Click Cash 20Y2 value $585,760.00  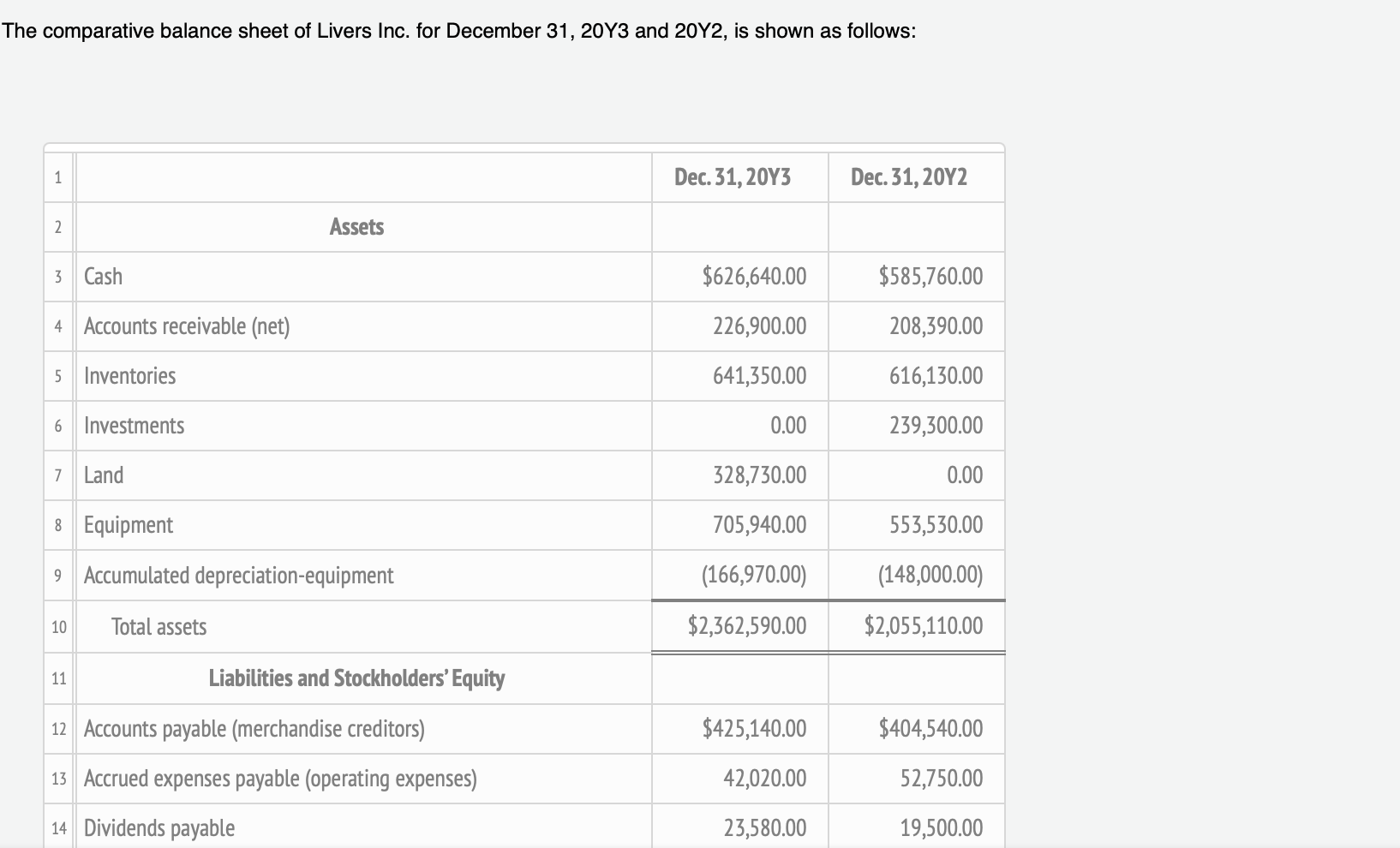point(930,277)
